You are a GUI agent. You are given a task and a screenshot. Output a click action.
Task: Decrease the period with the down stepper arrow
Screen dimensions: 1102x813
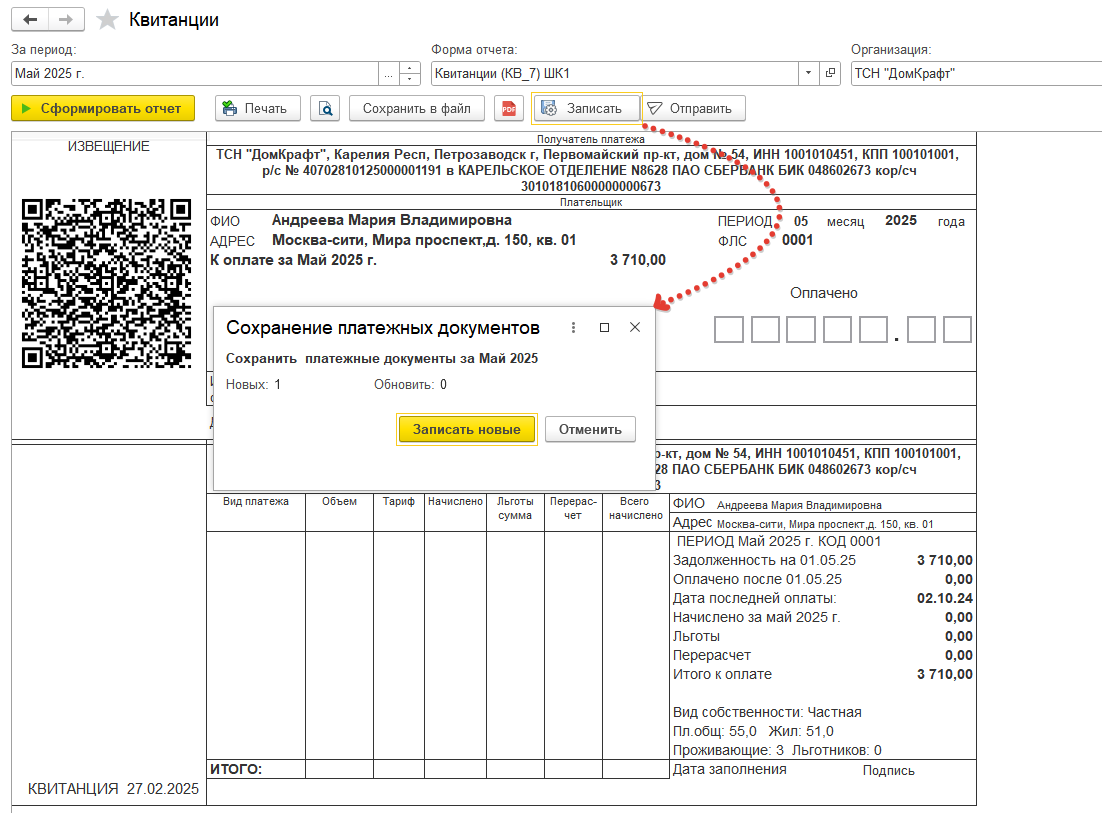pyautogui.click(x=410, y=79)
